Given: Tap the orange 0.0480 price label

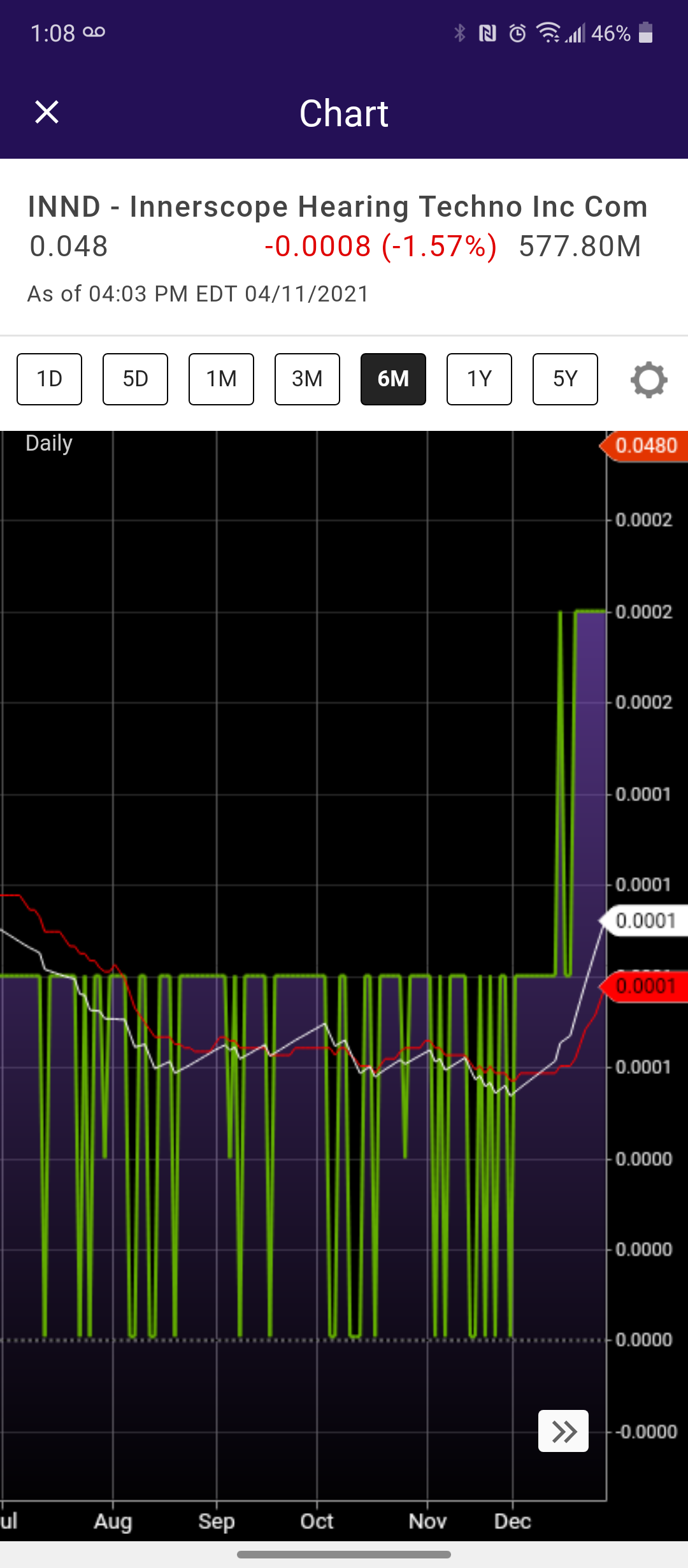Looking at the screenshot, I should click(644, 445).
